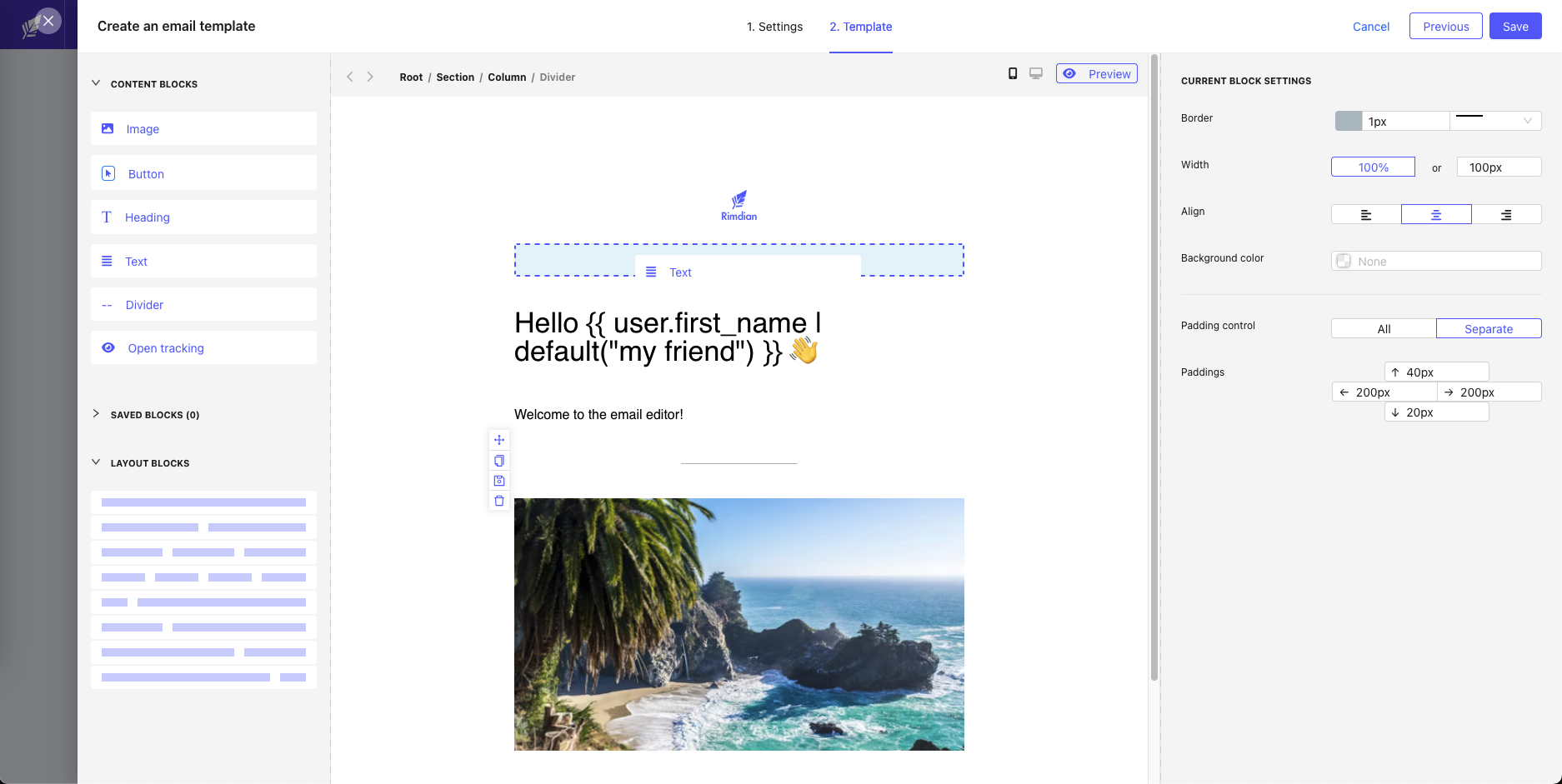The image size is (1562, 784).
Task: Click the move handle on the selected block
Action: [498, 440]
